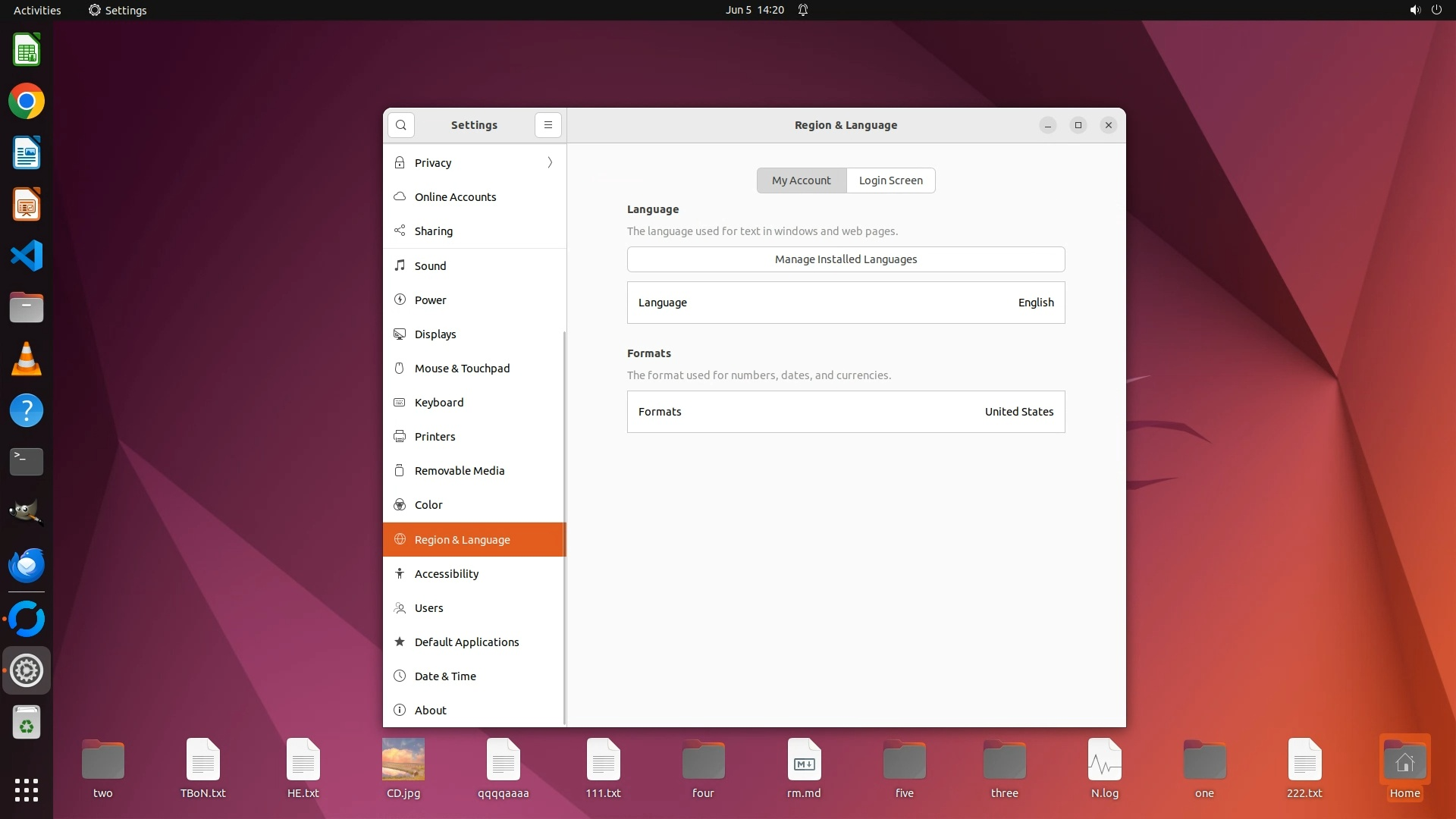The image size is (1456, 819).
Task: Open the clock and calendar menu
Action: coord(754,10)
